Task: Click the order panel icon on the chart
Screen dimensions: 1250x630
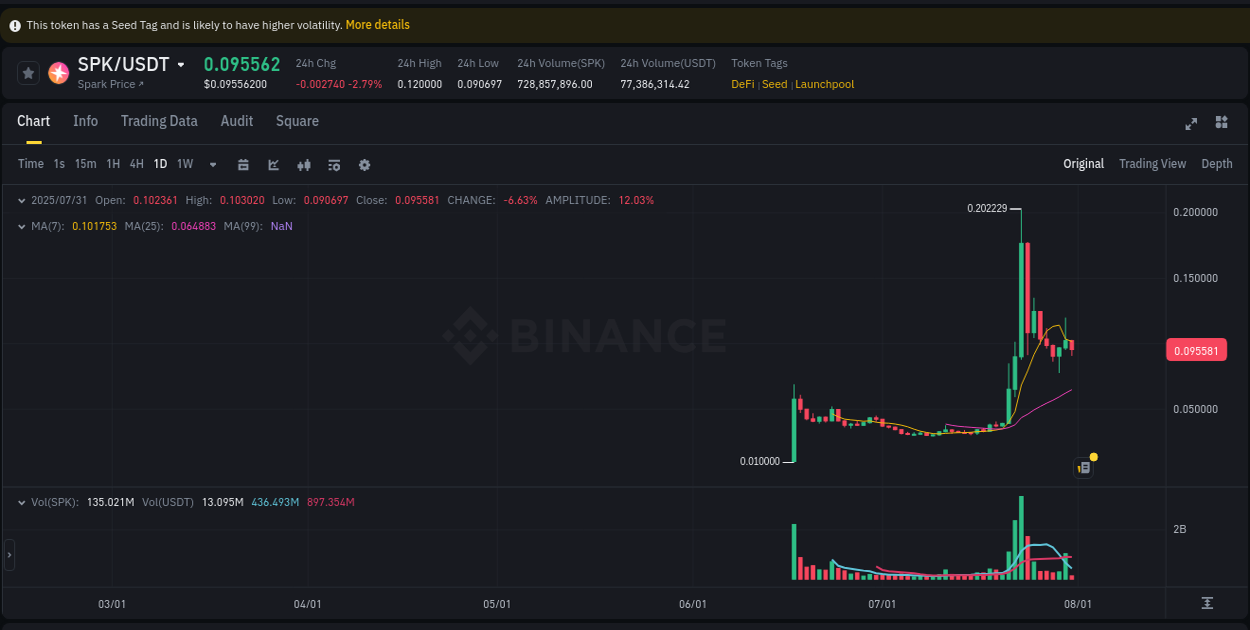Action: [x=1083, y=467]
